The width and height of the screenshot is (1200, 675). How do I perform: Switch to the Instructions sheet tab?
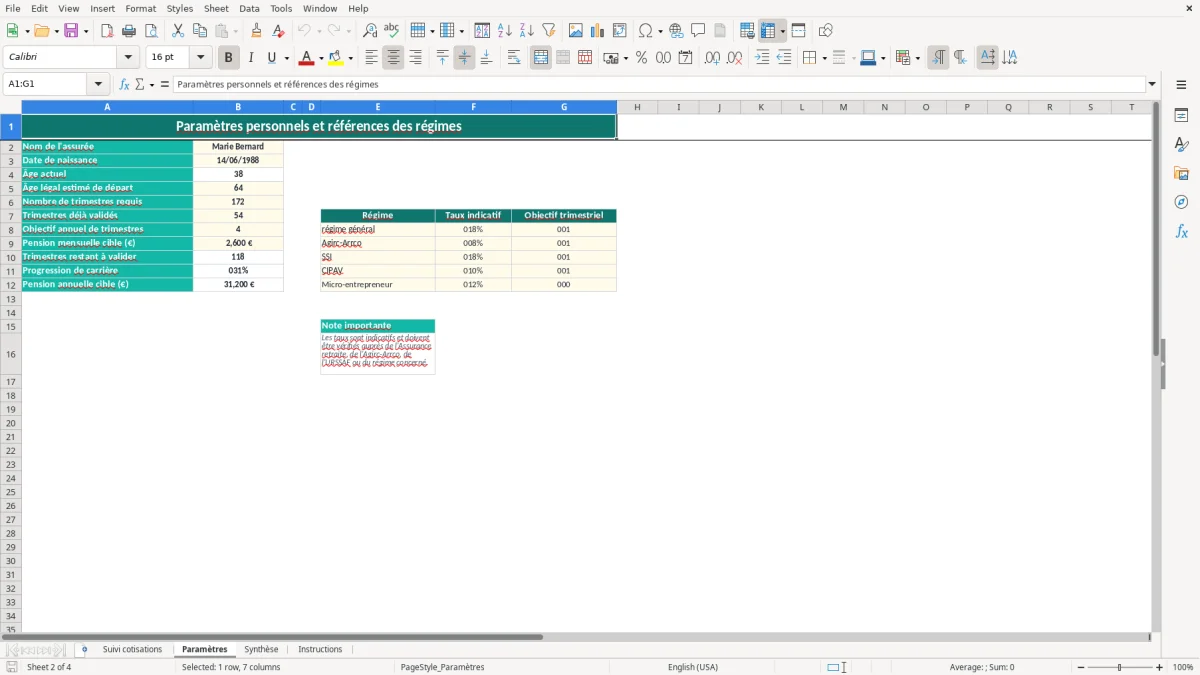coord(320,650)
